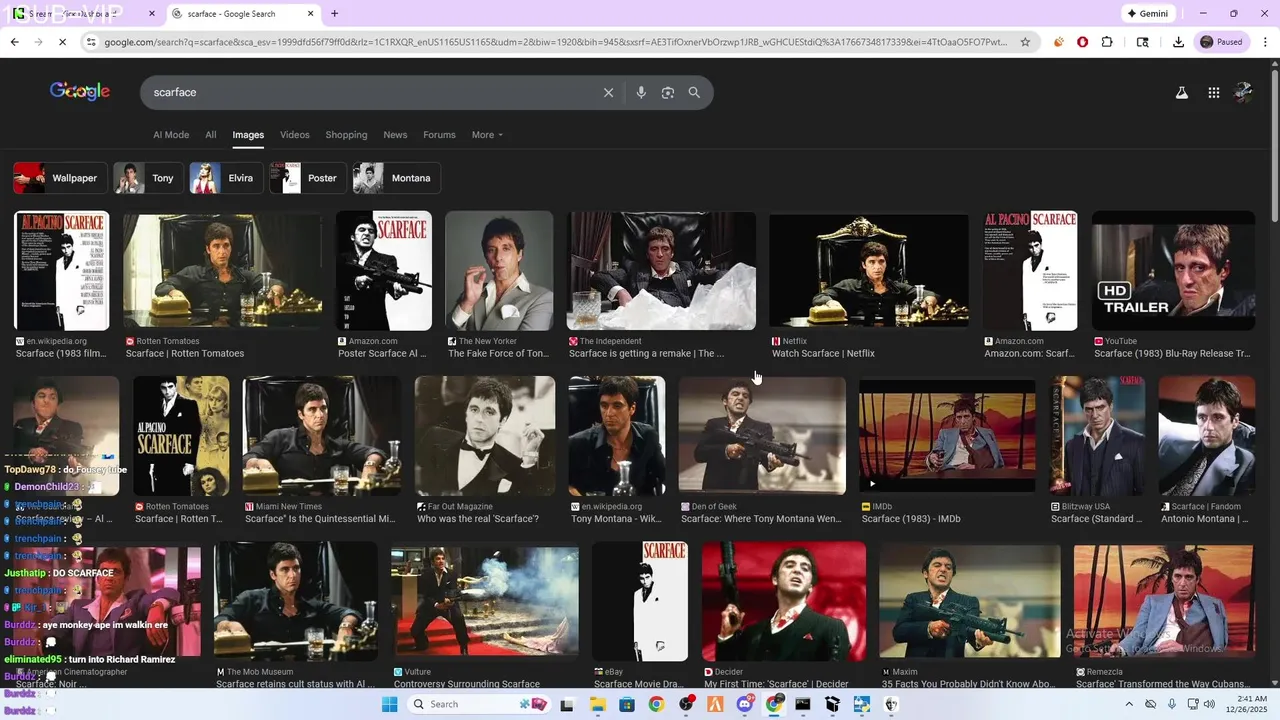The height and width of the screenshot is (720, 1280).
Task: Open the Chrome three-dot menu
Action: [x=1266, y=42]
